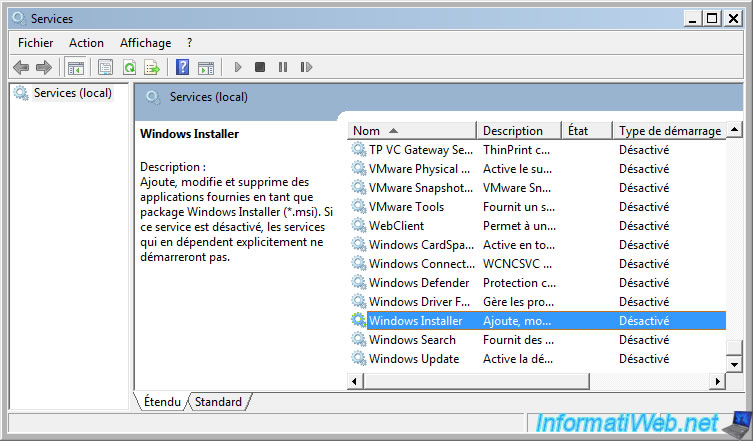Click gear icon of WebClient row
The image size is (753, 441).
[x=358, y=225]
